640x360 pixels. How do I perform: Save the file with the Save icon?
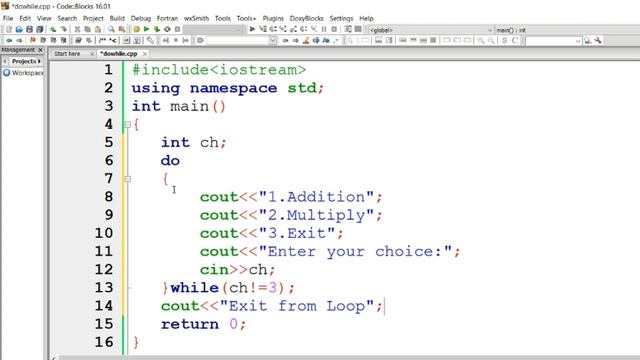pyautogui.click(x=29, y=29)
